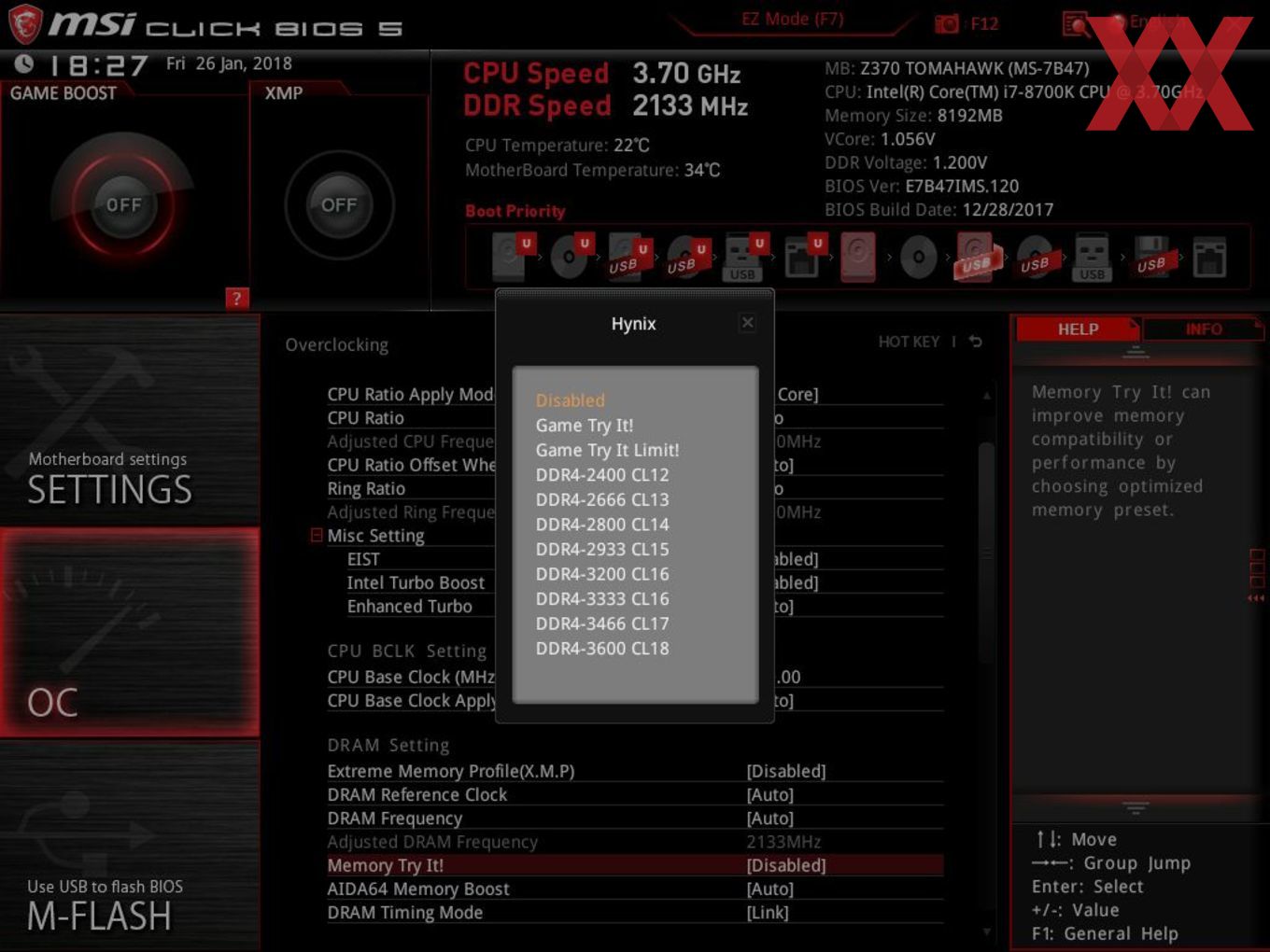Open the Motherboard settings SETTINGS section

130,420
